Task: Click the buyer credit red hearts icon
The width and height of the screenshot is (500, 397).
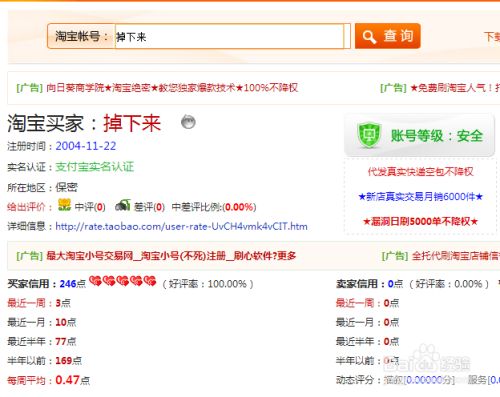Action: click(x=123, y=282)
